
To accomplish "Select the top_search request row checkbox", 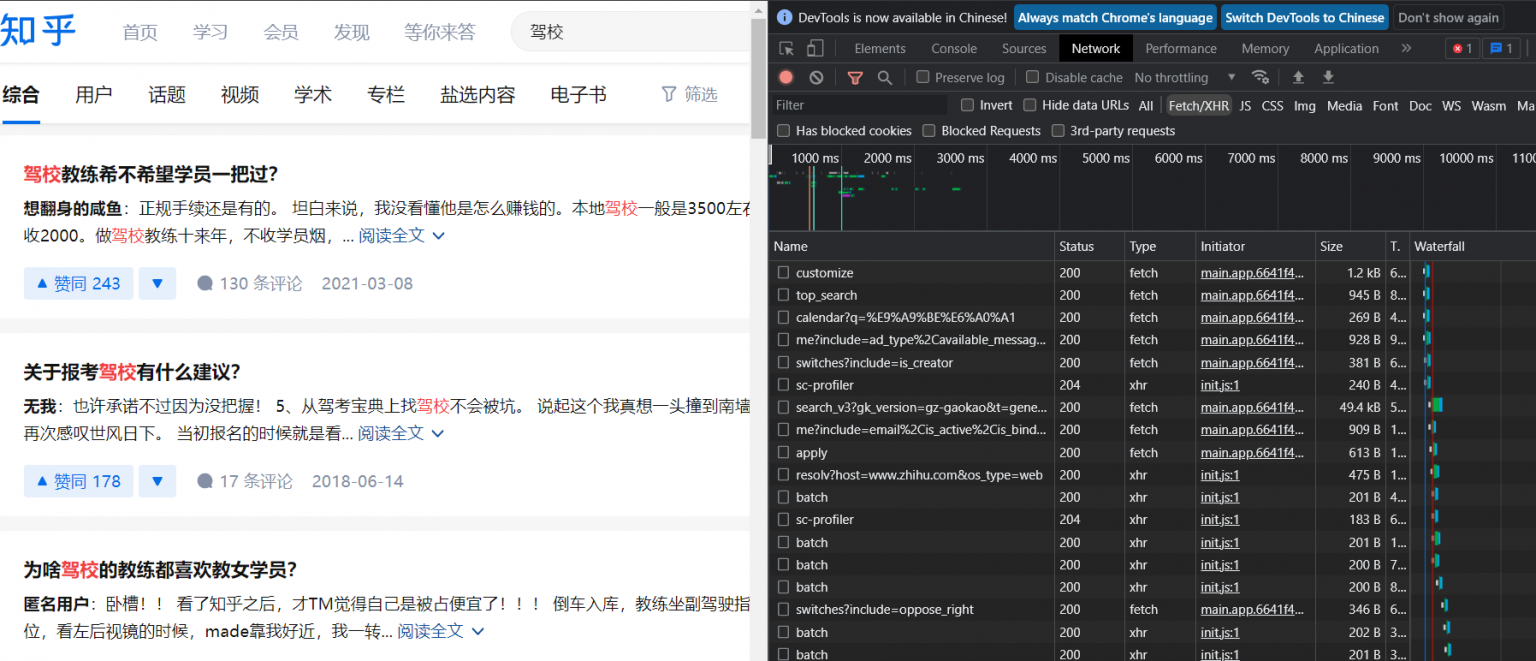I will [784, 295].
